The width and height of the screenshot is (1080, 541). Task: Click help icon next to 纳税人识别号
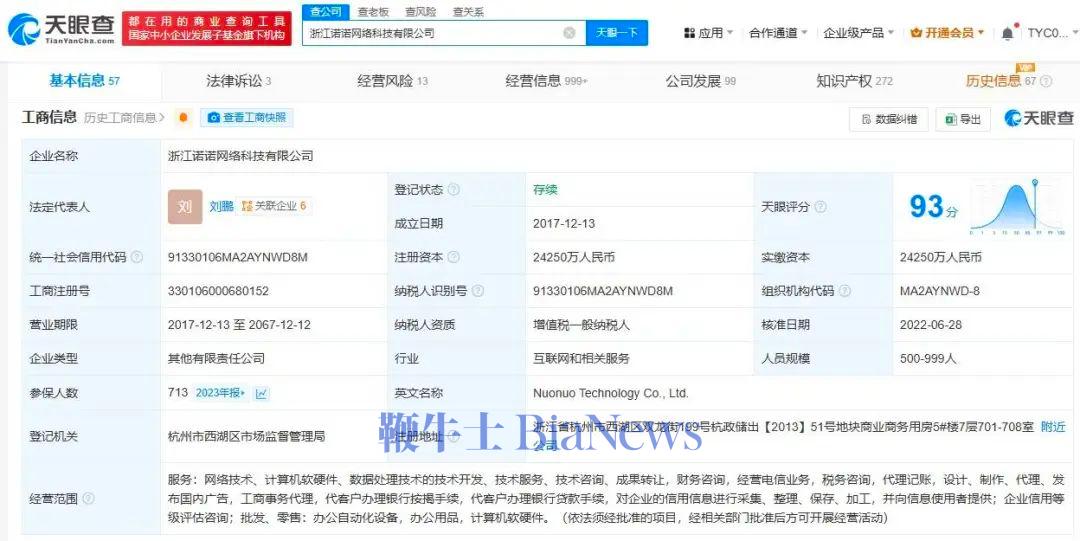477,291
